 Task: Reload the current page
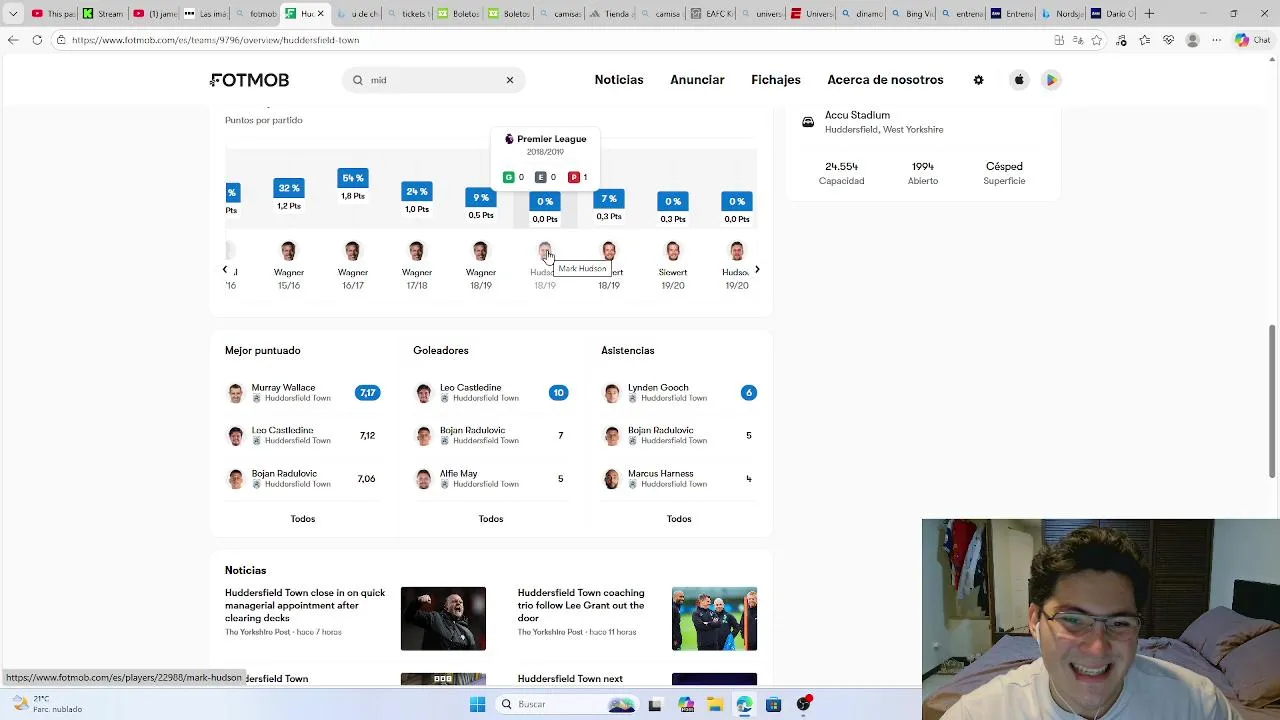point(37,40)
